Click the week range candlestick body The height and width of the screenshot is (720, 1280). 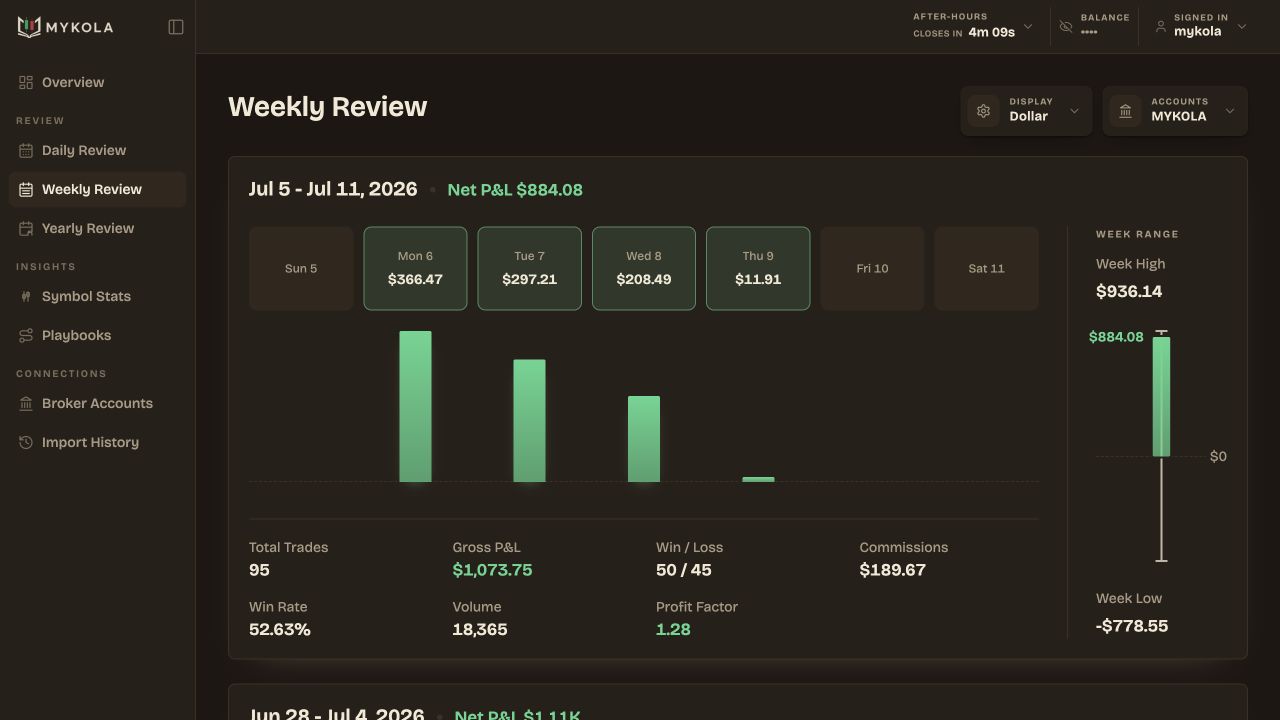click(x=1161, y=397)
